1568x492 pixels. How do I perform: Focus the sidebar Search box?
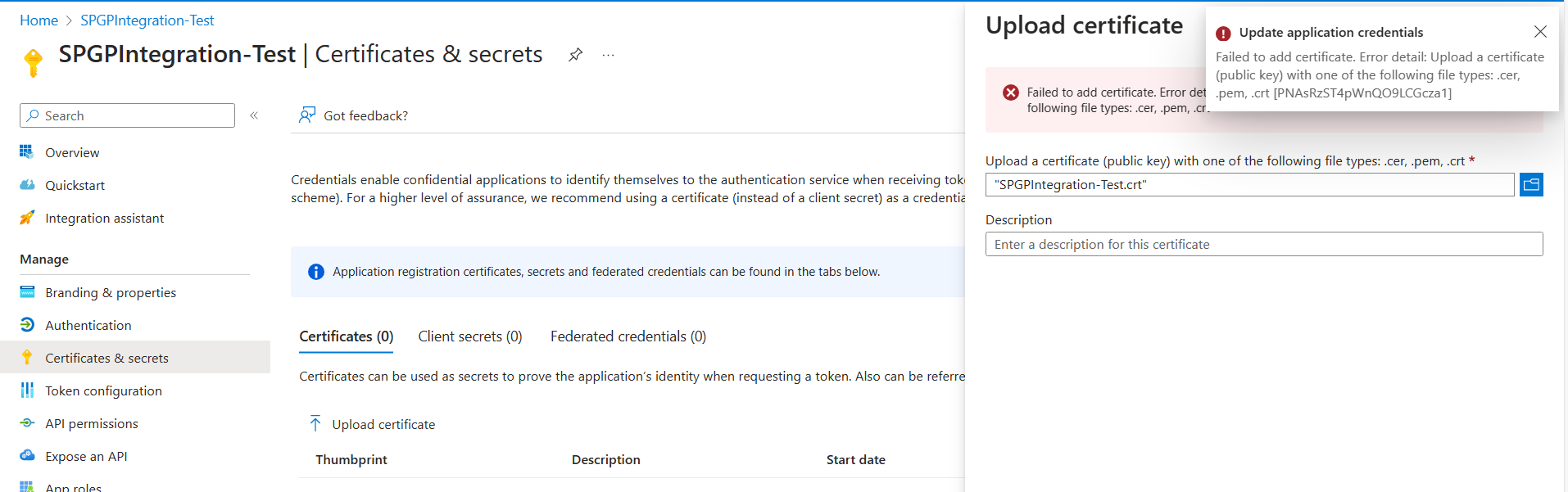pos(127,115)
